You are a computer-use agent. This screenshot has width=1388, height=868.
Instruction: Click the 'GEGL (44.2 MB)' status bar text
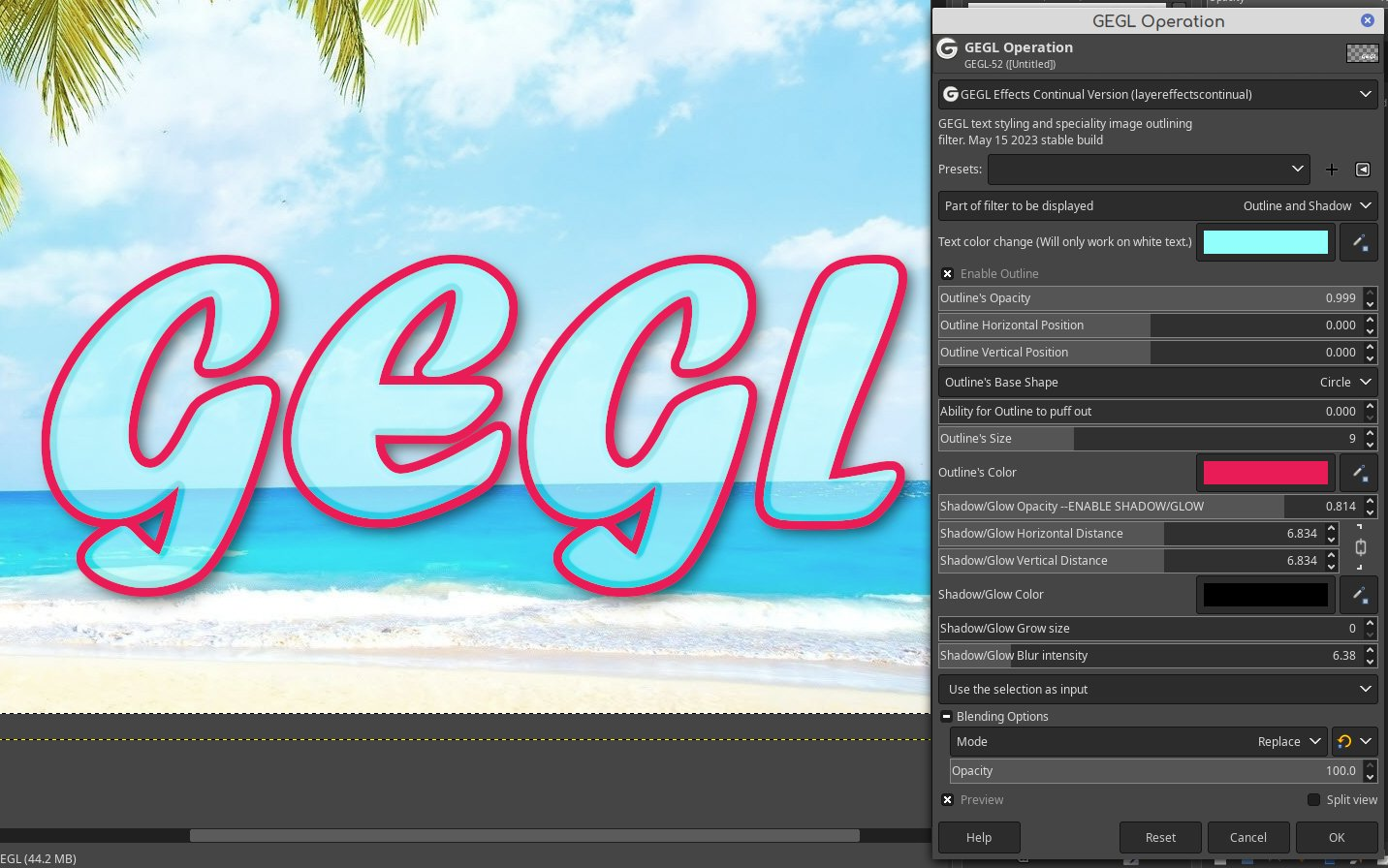point(39,858)
